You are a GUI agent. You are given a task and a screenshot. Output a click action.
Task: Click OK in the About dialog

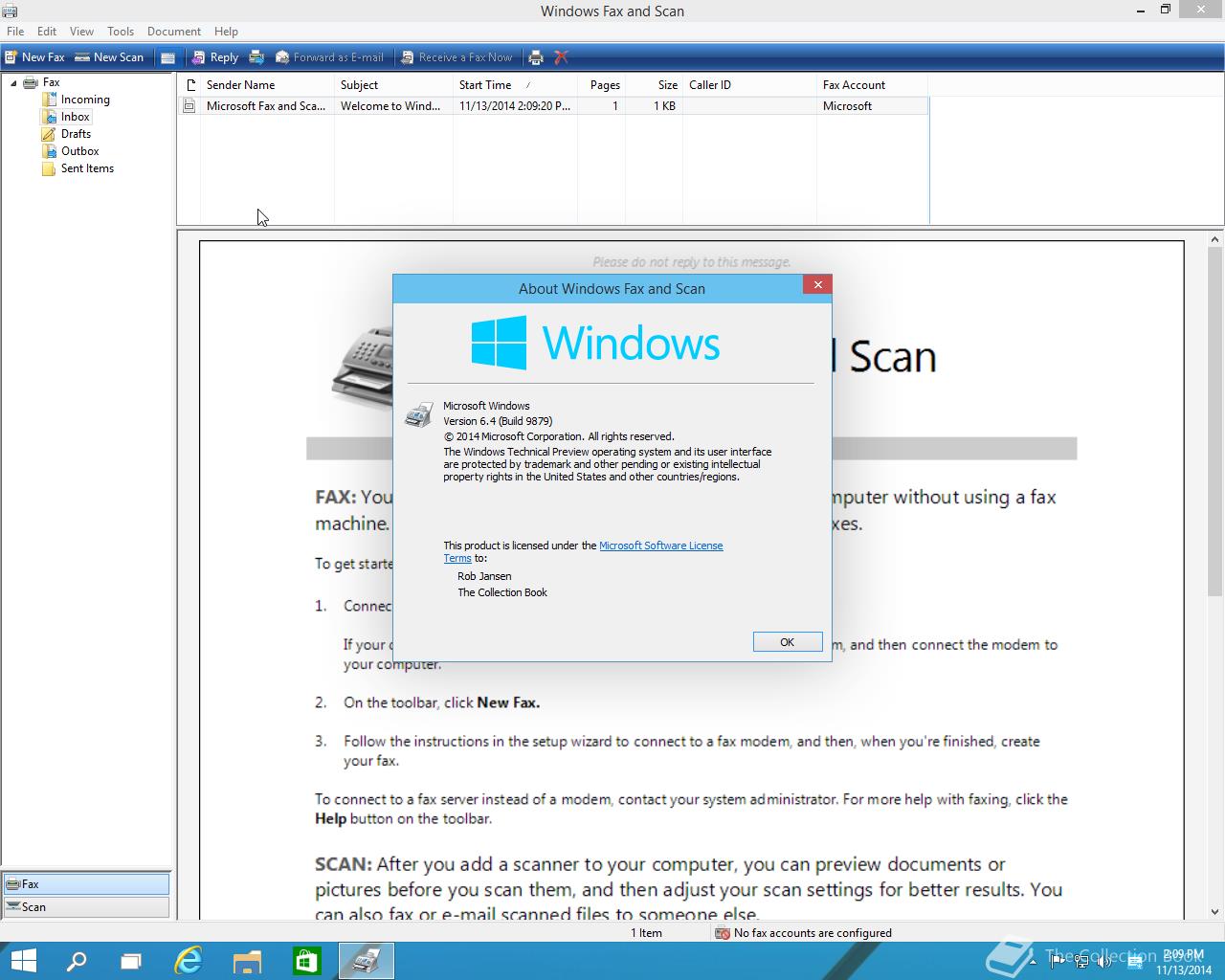point(788,642)
